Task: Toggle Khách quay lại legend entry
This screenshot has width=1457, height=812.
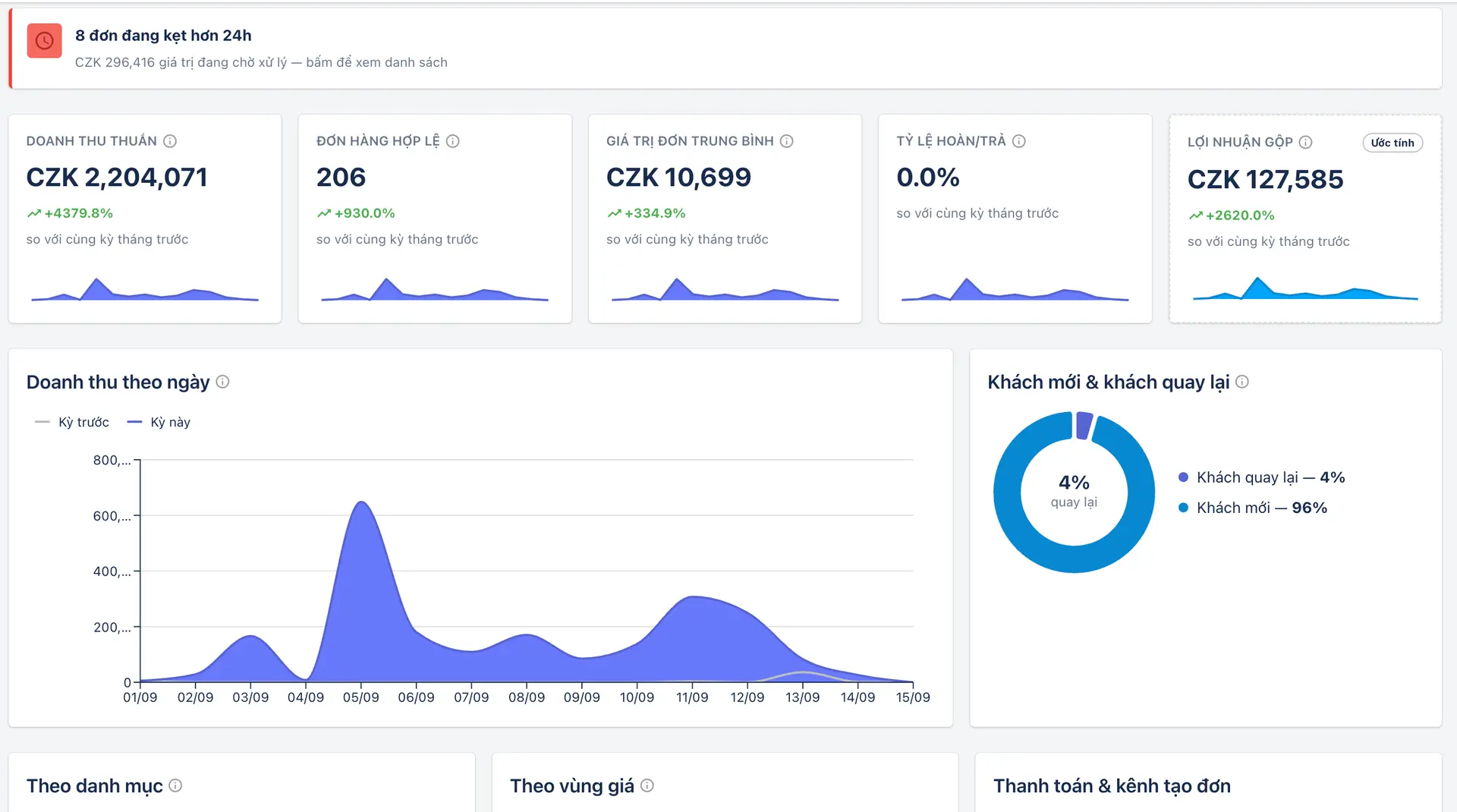Action: point(1261,477)
